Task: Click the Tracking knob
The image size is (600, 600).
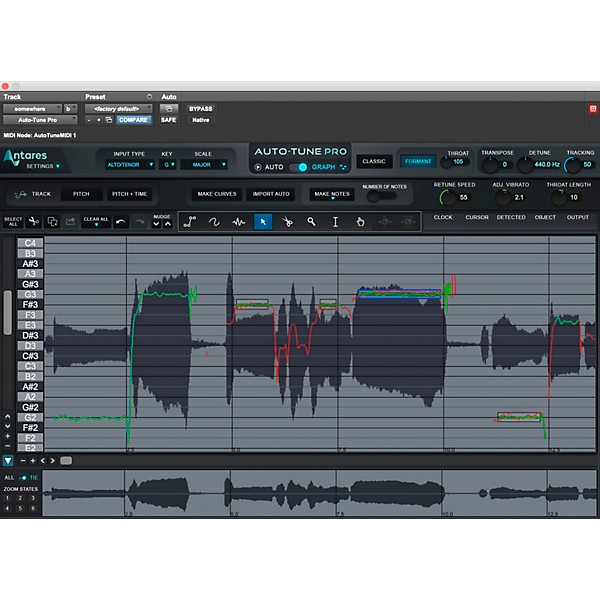Action: (x=572, y=165)
